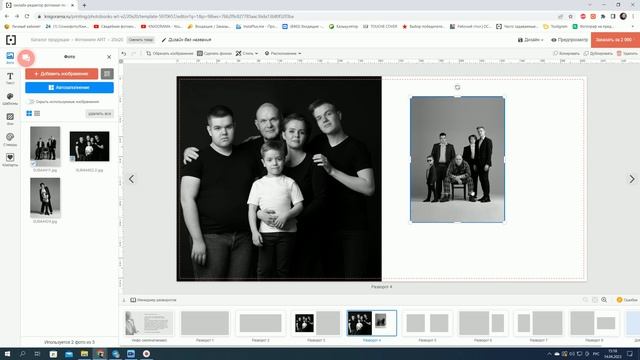Image resolution: width=640 pixels, height=360 pixels.
Task: Click the red Add images button
Action: 62,74
